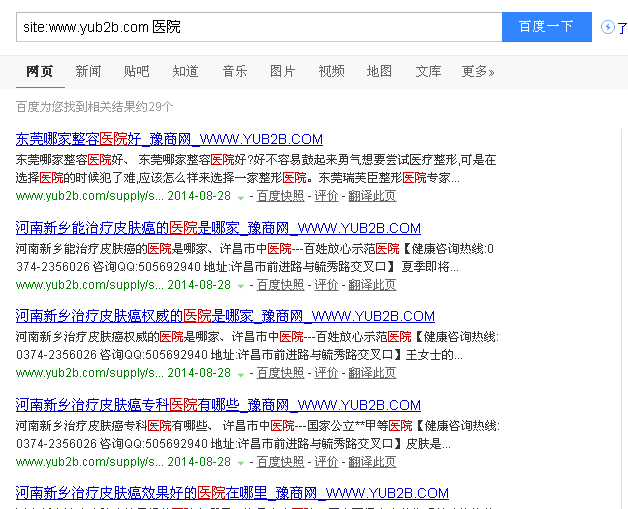
Task: Click the 百度为您找到相关结果约29个 text
Action: click(x=95, y=107)
